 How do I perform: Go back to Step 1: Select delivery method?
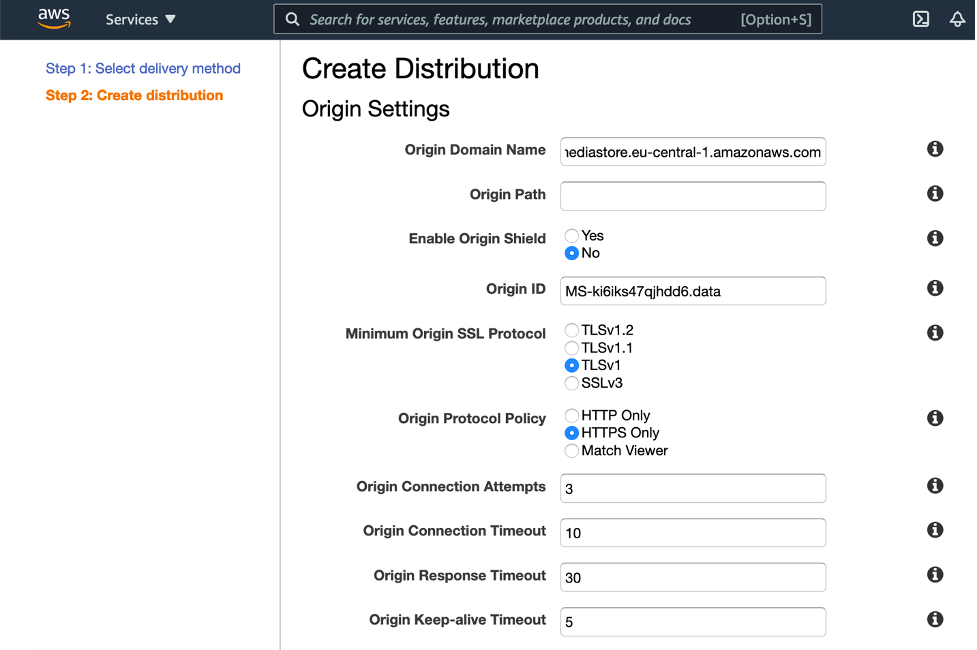[x=142, y=68]
